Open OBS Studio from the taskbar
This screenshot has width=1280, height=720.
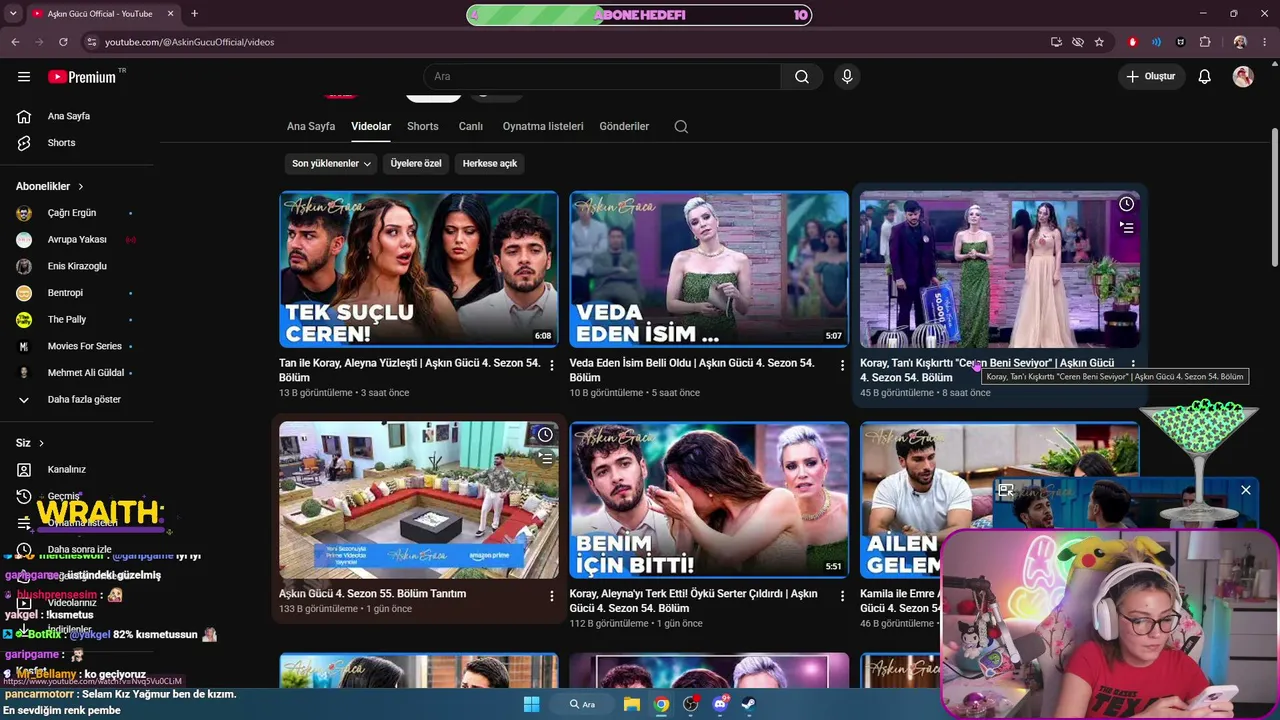tap(691, 704)
